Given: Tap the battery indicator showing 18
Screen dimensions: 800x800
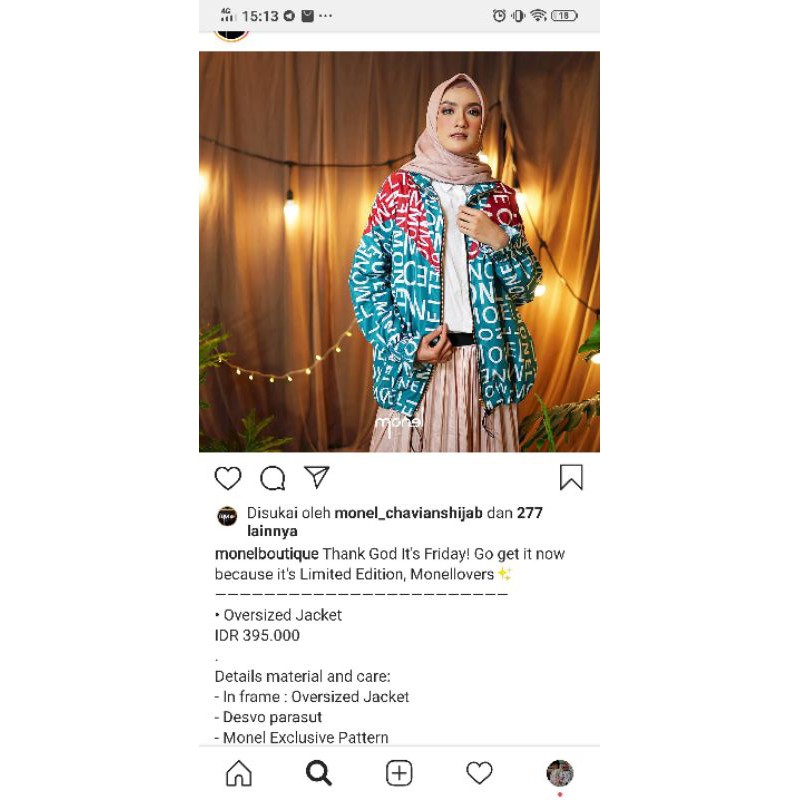Looking at the screenshot, I should [x=564, y=16].
